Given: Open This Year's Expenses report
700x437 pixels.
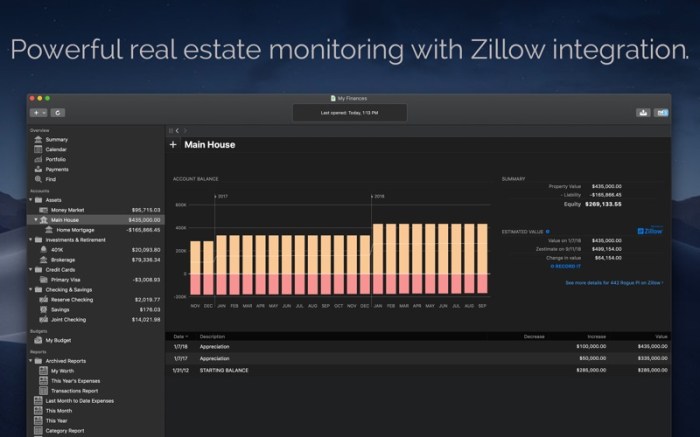Looking at the screenshot, I should [x=75, y=381].
